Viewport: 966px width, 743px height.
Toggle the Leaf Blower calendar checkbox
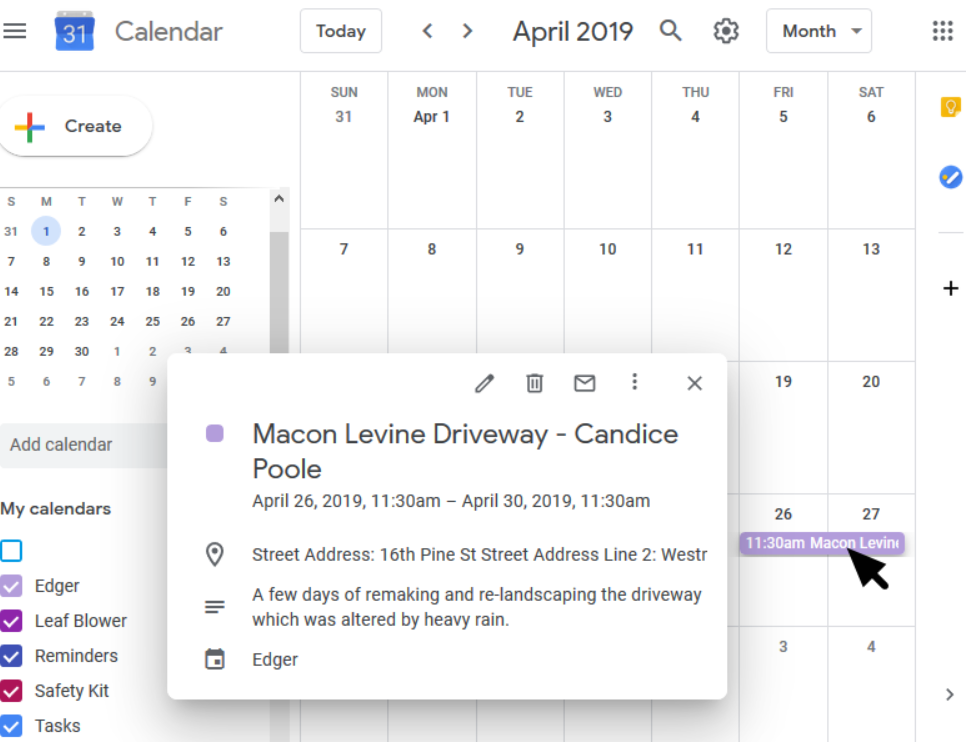(11, 621)
